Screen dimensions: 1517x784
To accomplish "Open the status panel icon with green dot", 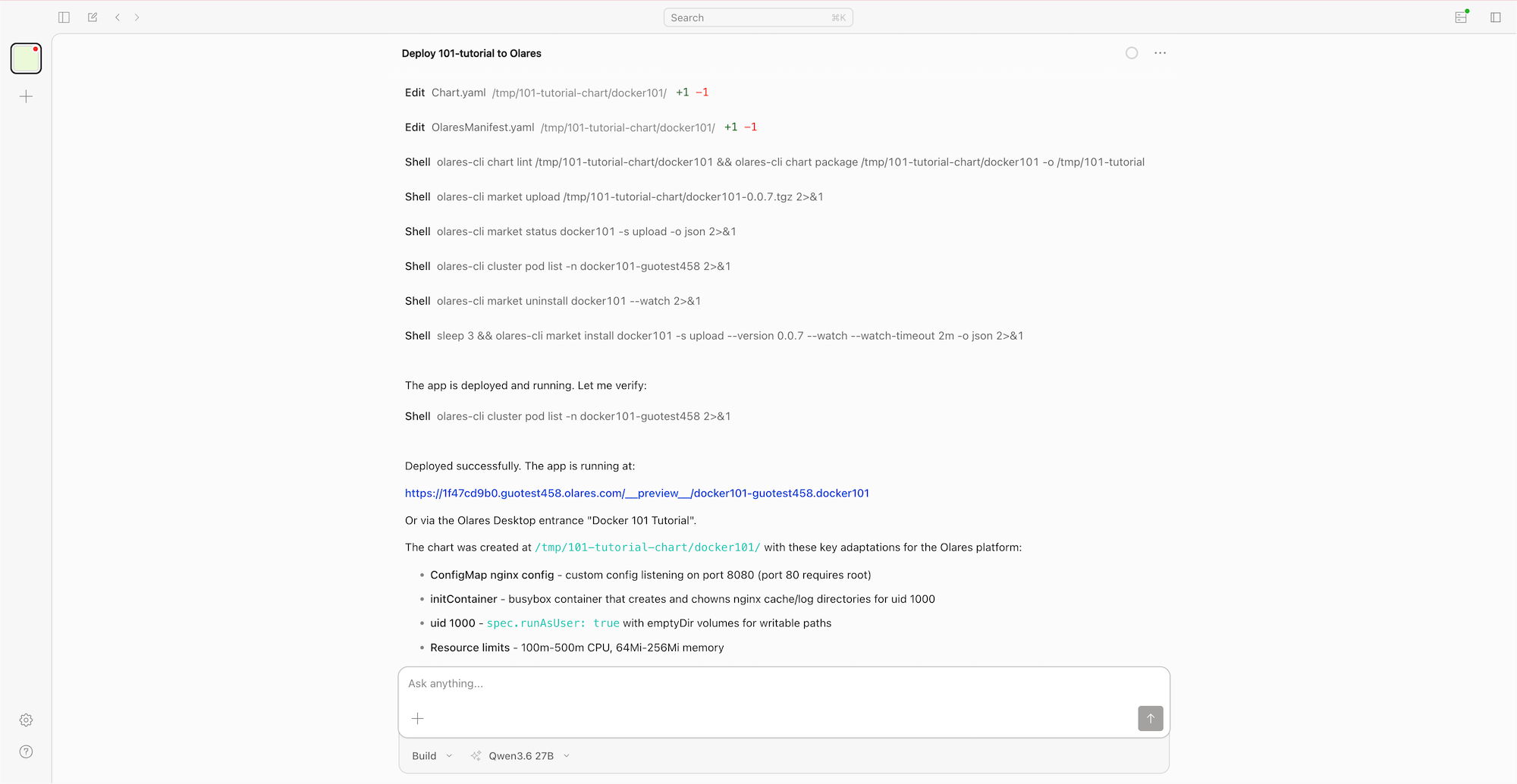I will point(1461,17).
